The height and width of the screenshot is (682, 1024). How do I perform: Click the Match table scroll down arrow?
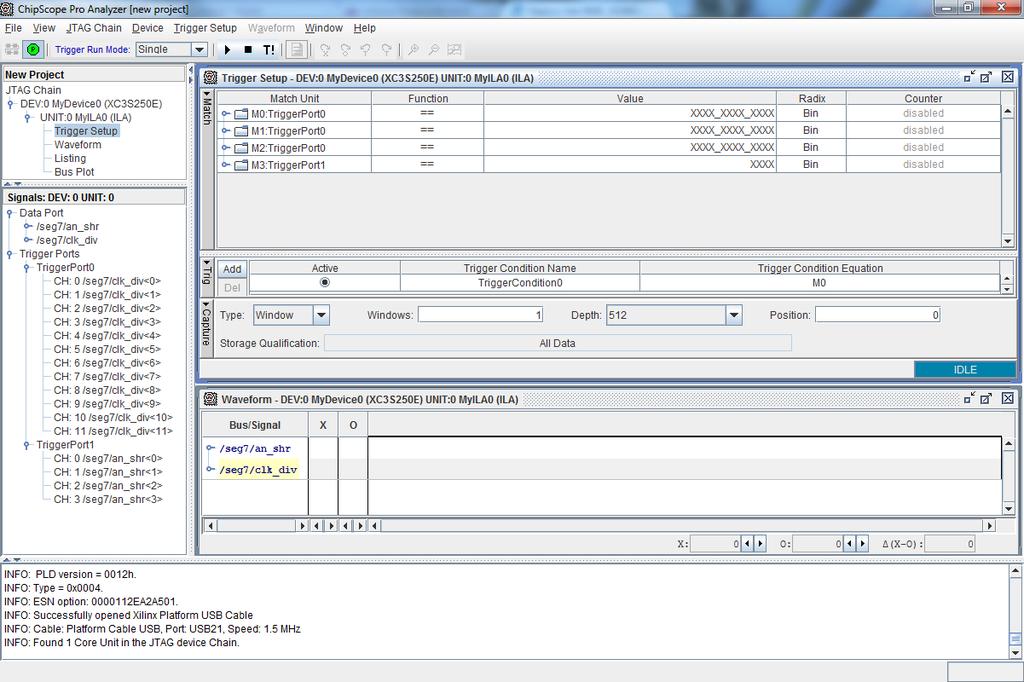[x=1008, y=242]
